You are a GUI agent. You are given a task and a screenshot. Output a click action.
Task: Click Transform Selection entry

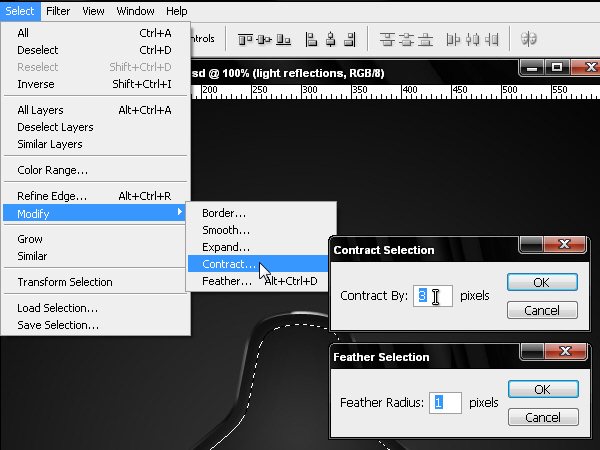(95, 282)
